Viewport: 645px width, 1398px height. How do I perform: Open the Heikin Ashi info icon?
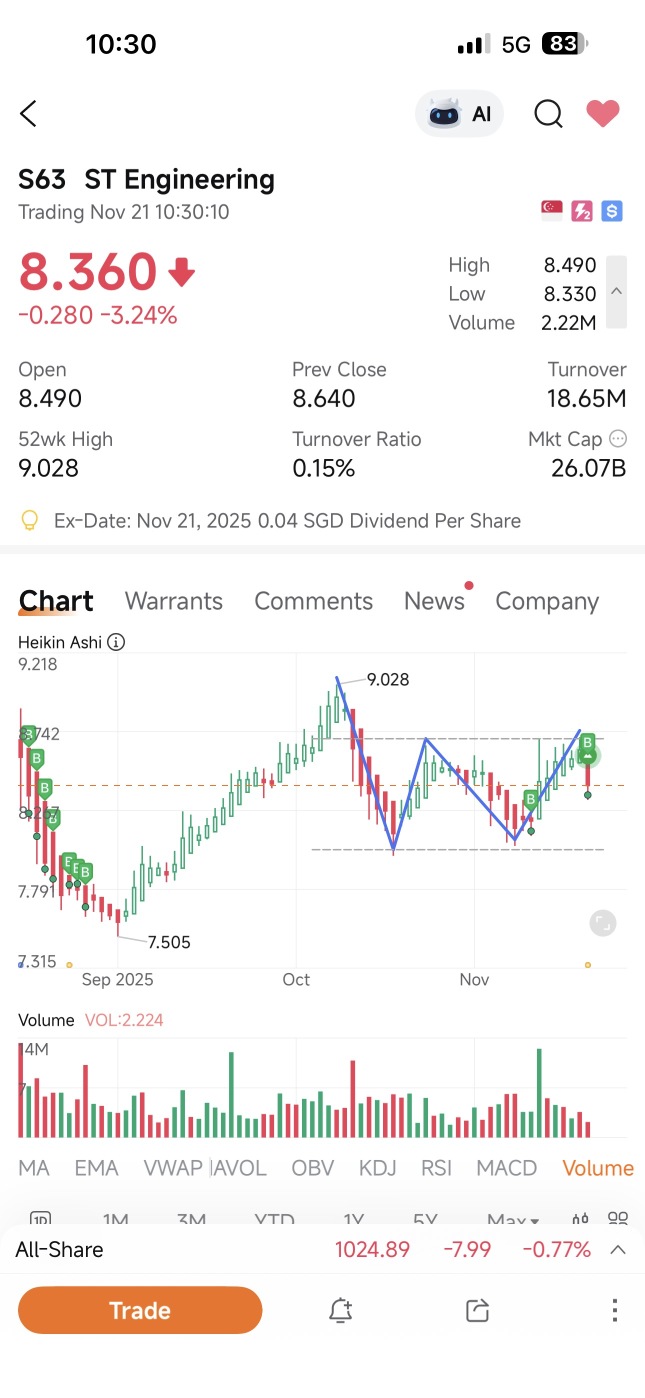[x=116, y=642]
